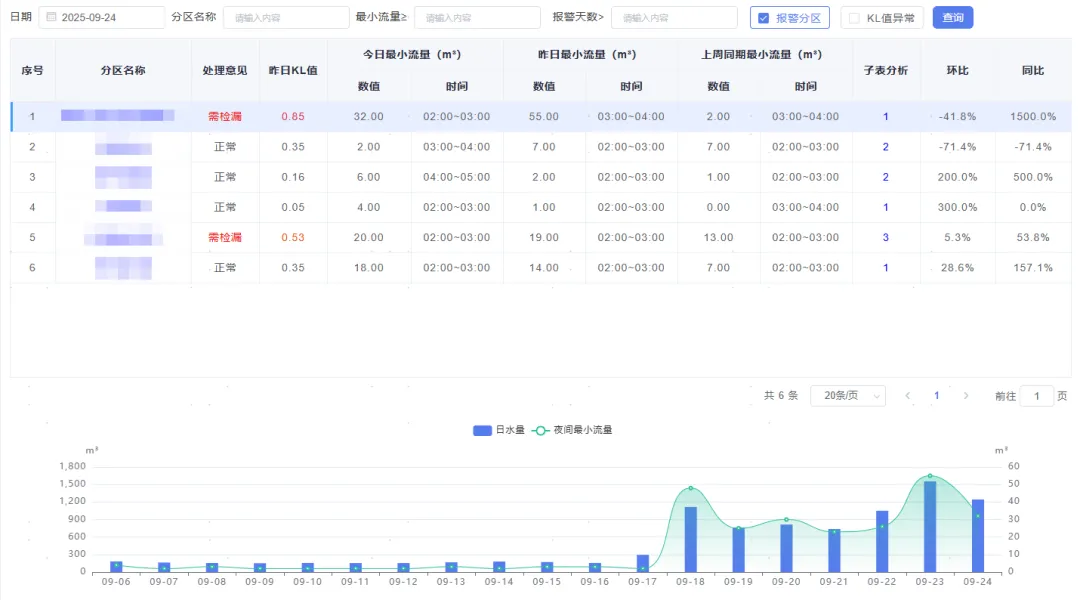Click the 昨日KL值 column header

(293, 71)
